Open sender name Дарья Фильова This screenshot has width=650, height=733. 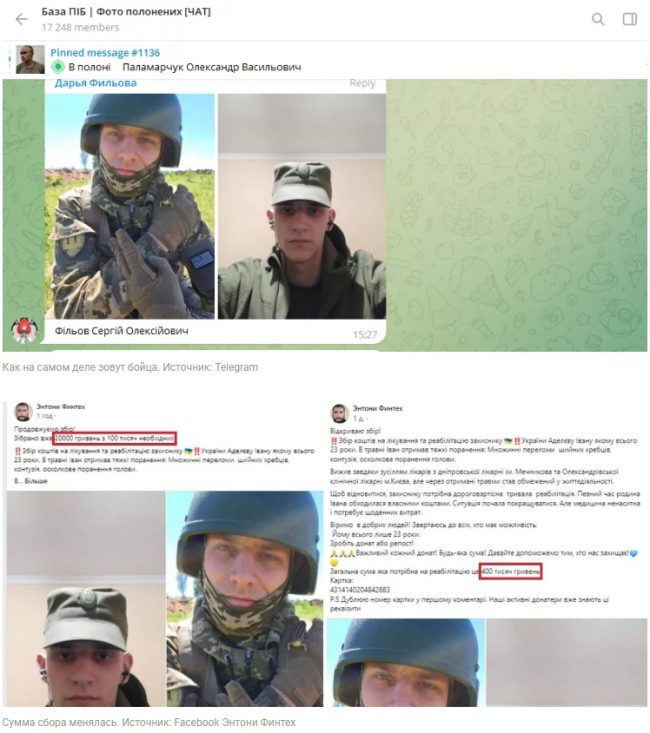(x=96, y=83)
